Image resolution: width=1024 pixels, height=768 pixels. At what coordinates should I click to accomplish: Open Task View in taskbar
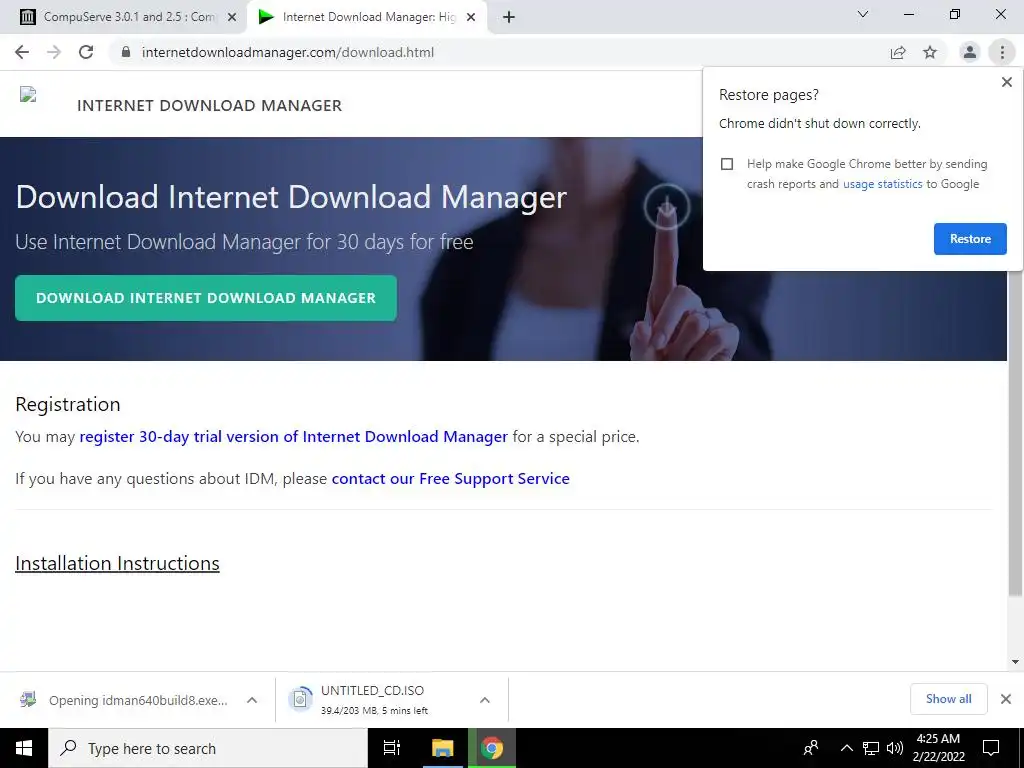[x=392, y=748]
